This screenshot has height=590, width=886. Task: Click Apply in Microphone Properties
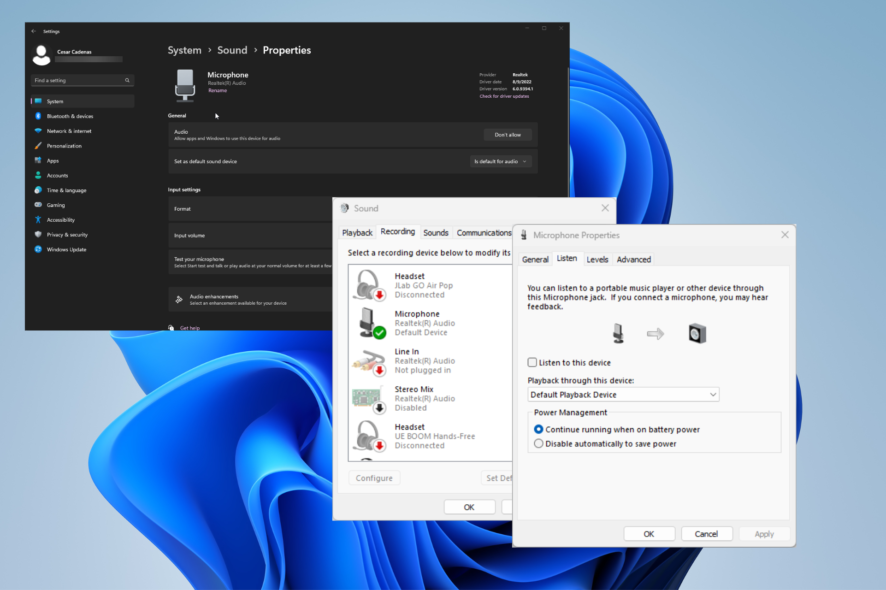click(764, 533)
